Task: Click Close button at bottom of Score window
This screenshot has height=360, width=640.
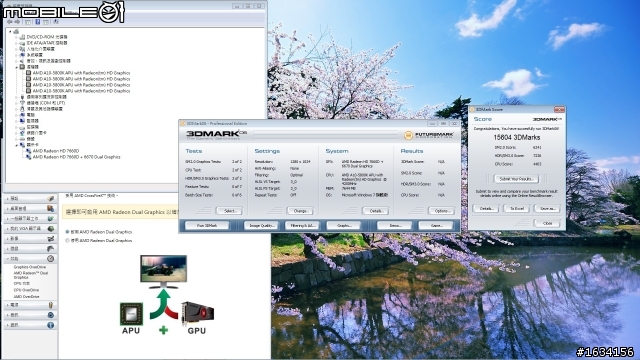Action: click(x=547, y=223)
